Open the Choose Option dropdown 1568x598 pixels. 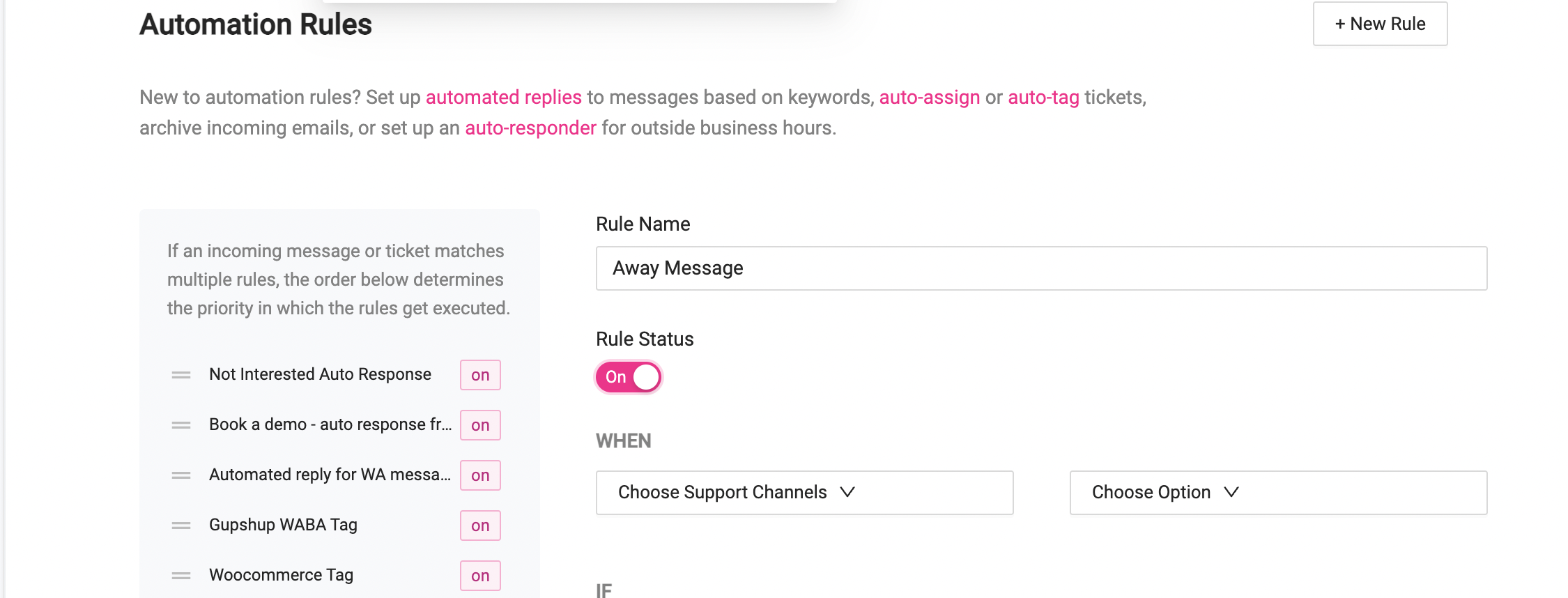pos(1278,493)
